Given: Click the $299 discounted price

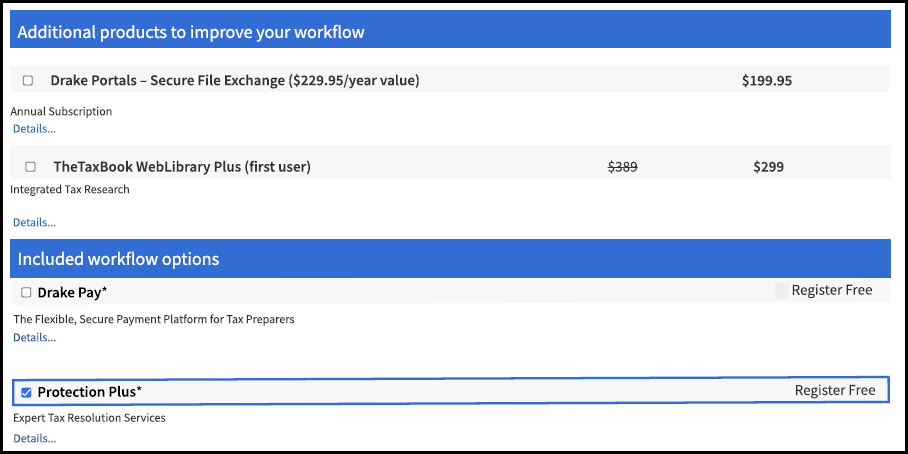Looking at the screenshot, I should tap(768, 167).
